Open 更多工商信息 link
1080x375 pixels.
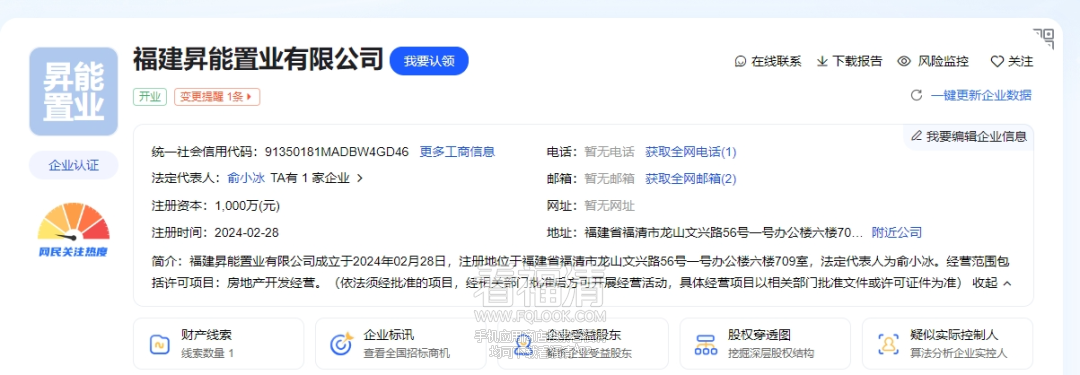coord(457,152)
